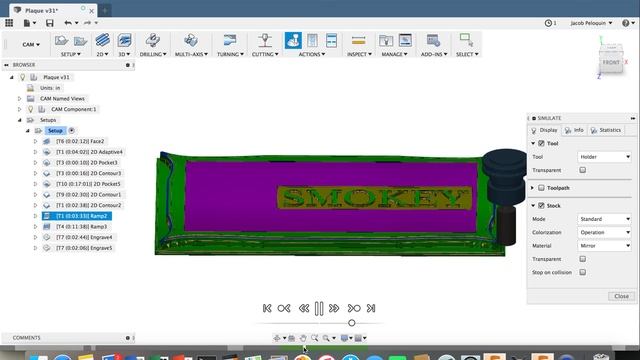
Task: Click the Post Process action icon
Action: [312, 40]
